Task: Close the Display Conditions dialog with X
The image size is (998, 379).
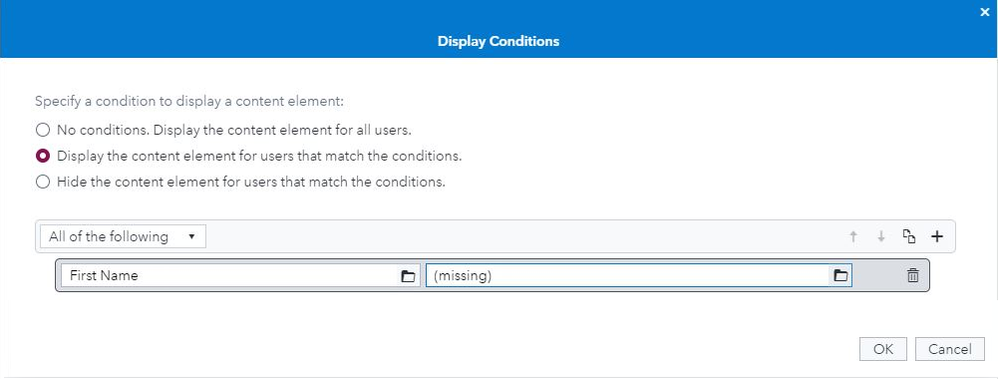Action: [985, 12]
